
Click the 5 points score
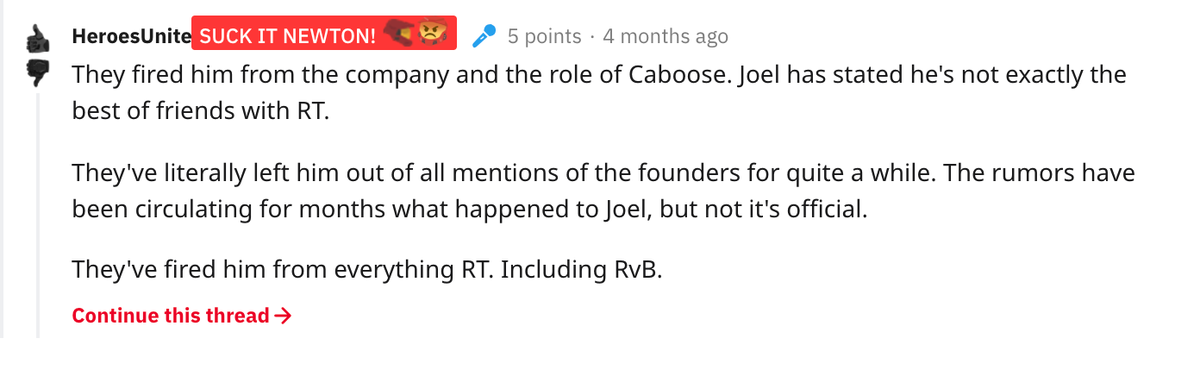[x=544, y=36]
